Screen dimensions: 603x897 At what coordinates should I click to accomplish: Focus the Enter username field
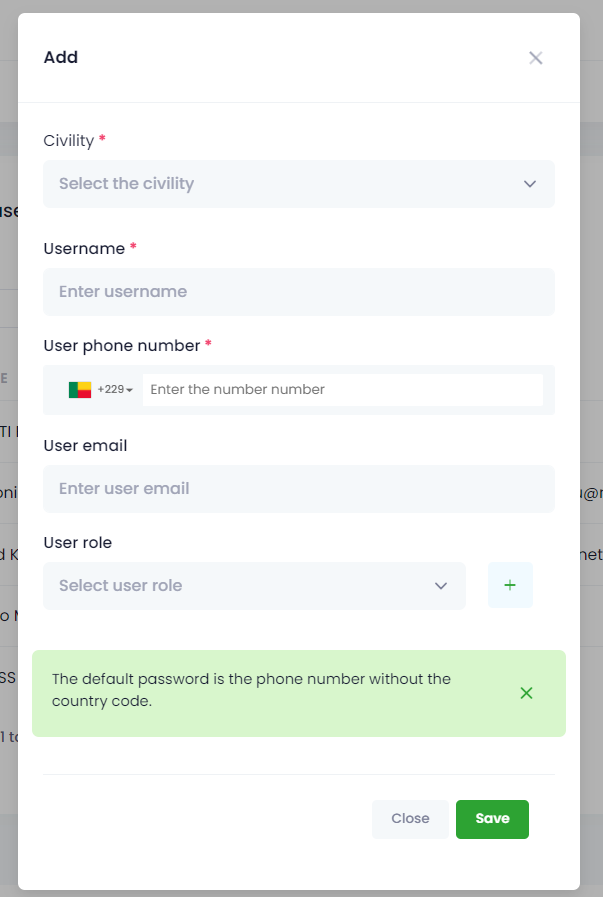point(299,291)
